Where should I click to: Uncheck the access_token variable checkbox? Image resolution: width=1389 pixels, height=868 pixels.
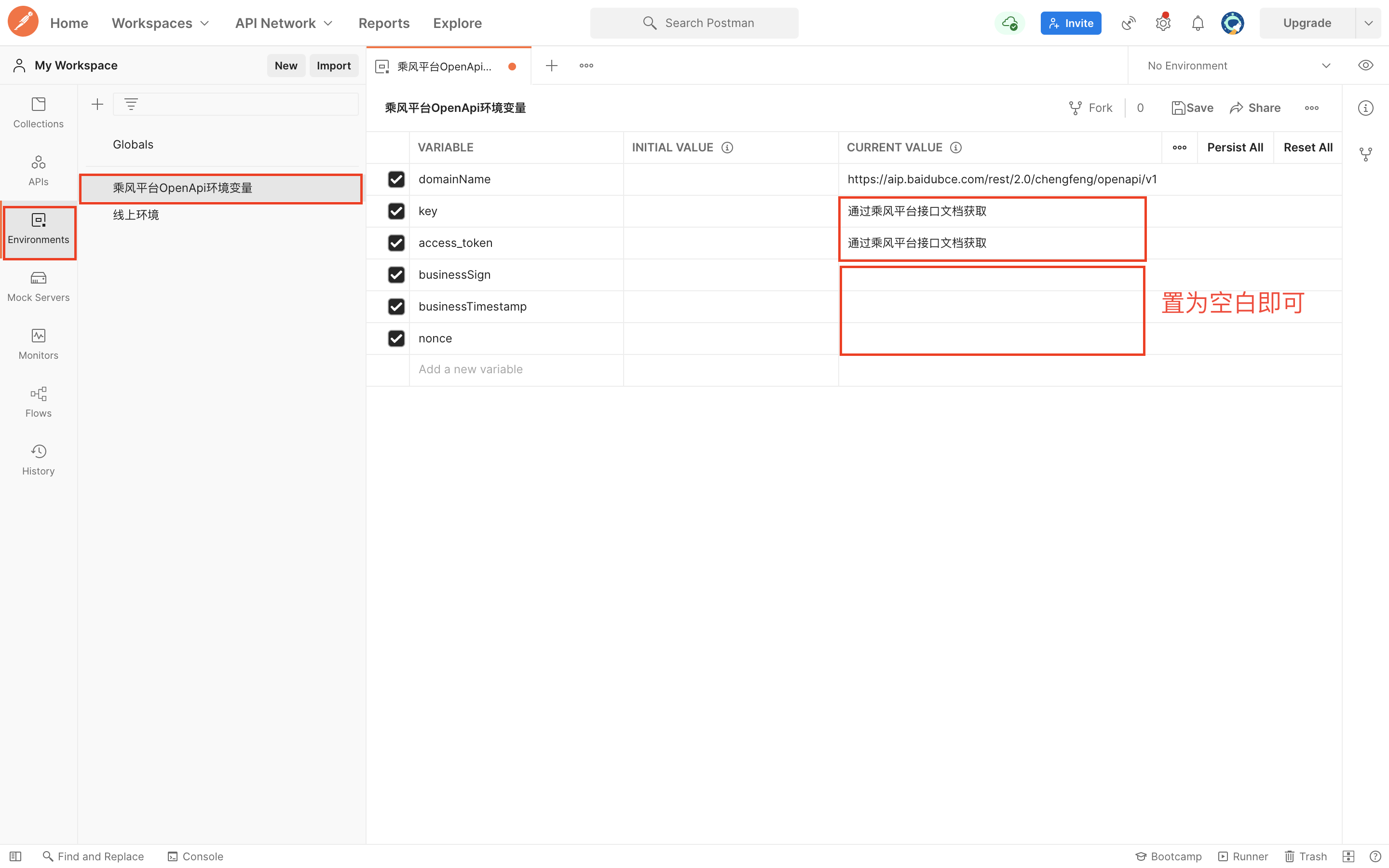coord(396,243)
